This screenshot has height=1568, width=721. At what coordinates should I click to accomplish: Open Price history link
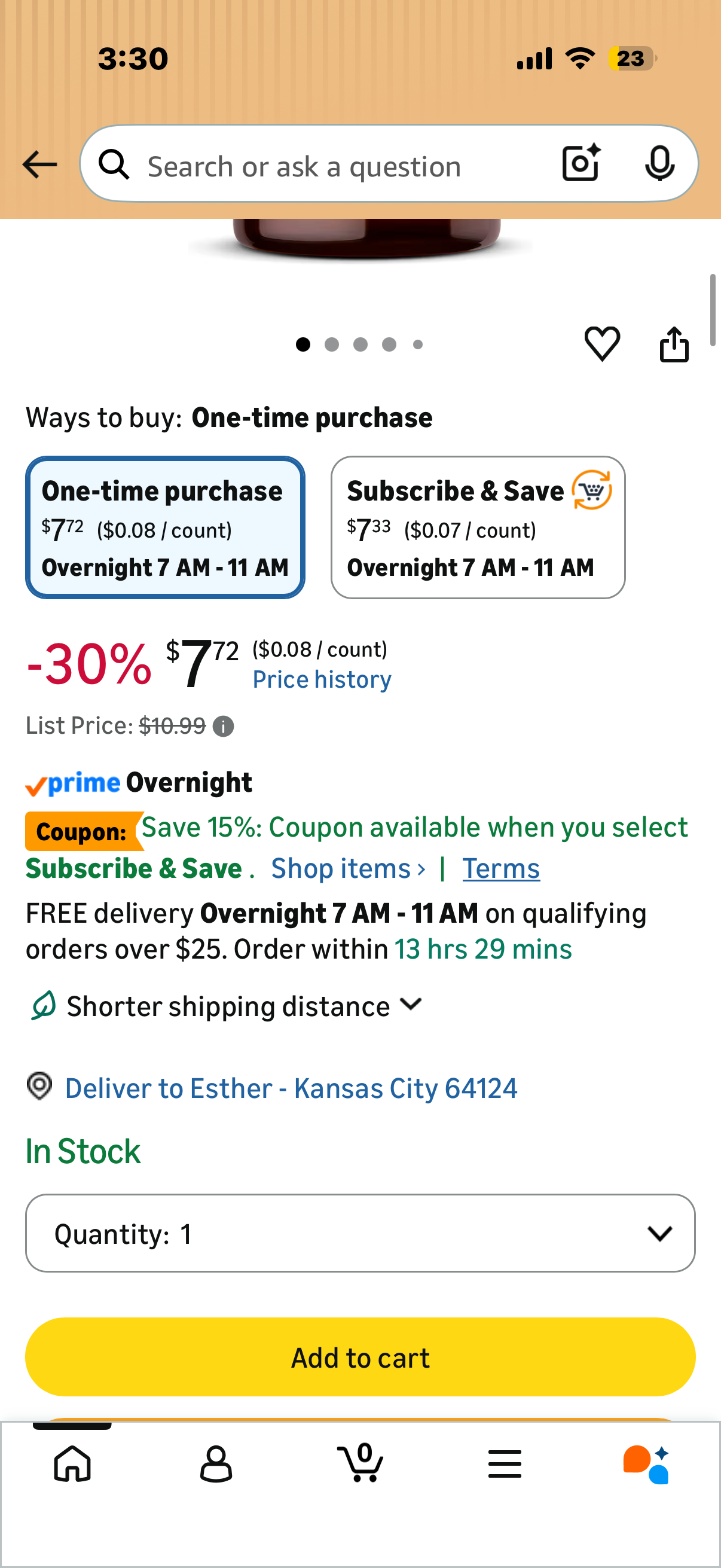point(322,679)
